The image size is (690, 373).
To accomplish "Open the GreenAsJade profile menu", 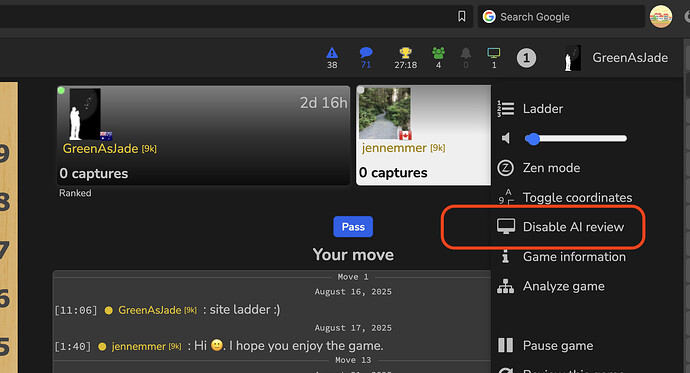I will point(630,58).
